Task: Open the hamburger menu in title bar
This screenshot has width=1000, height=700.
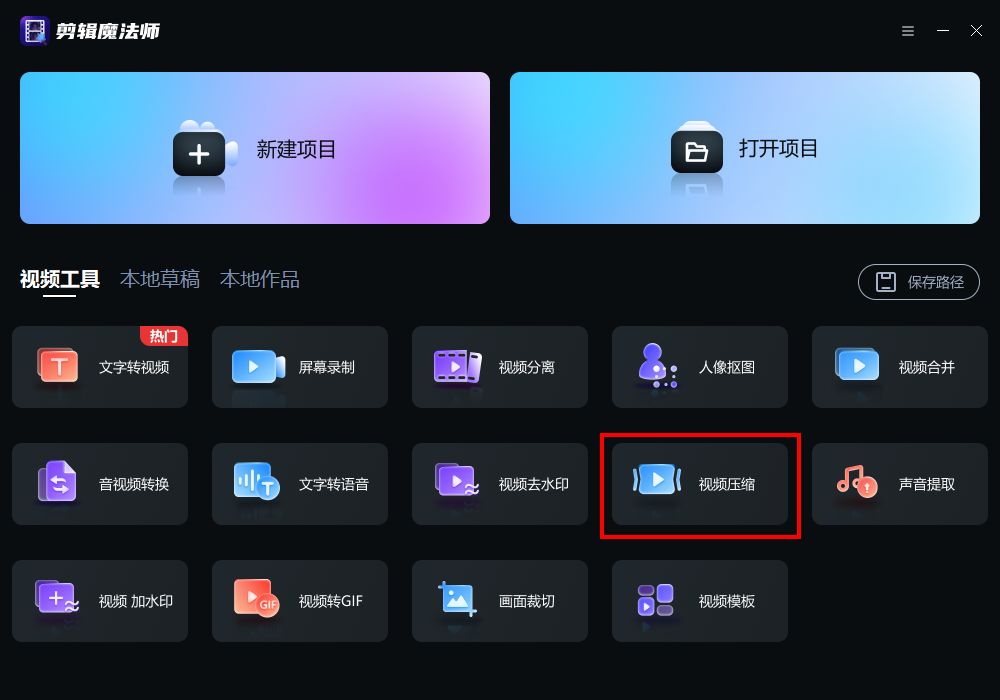Action: coord(908,31)
